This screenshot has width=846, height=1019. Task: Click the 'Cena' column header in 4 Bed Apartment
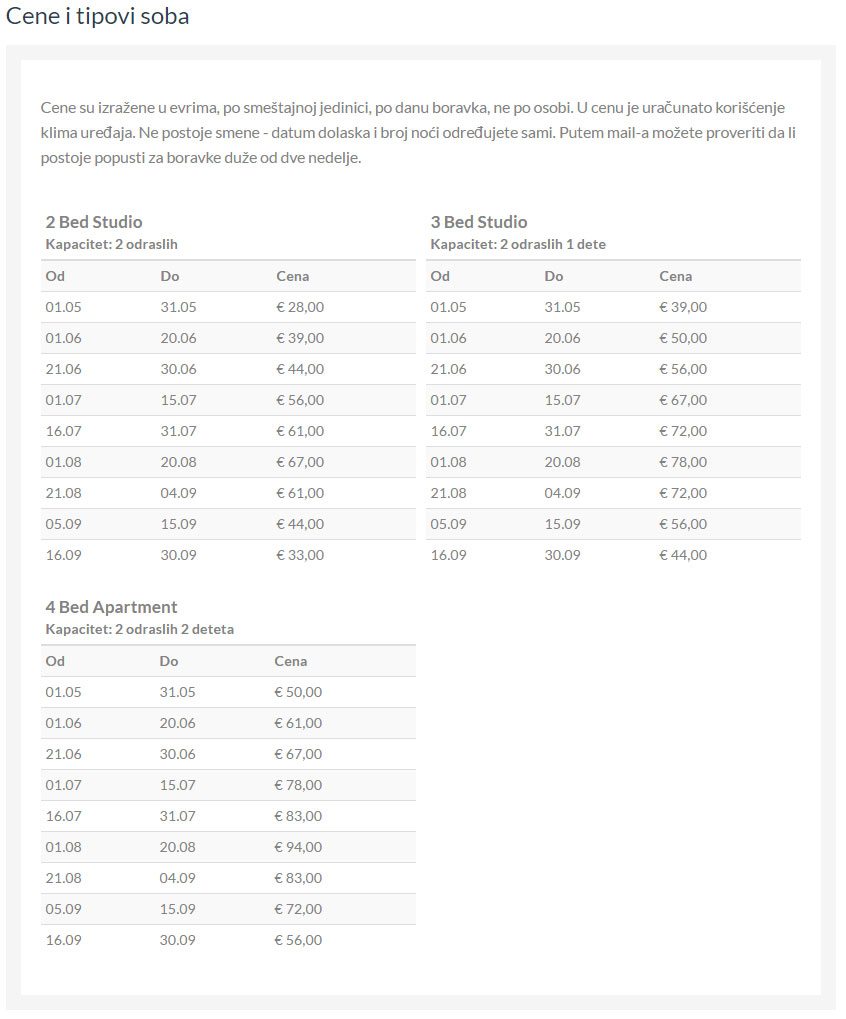point(291,661)
